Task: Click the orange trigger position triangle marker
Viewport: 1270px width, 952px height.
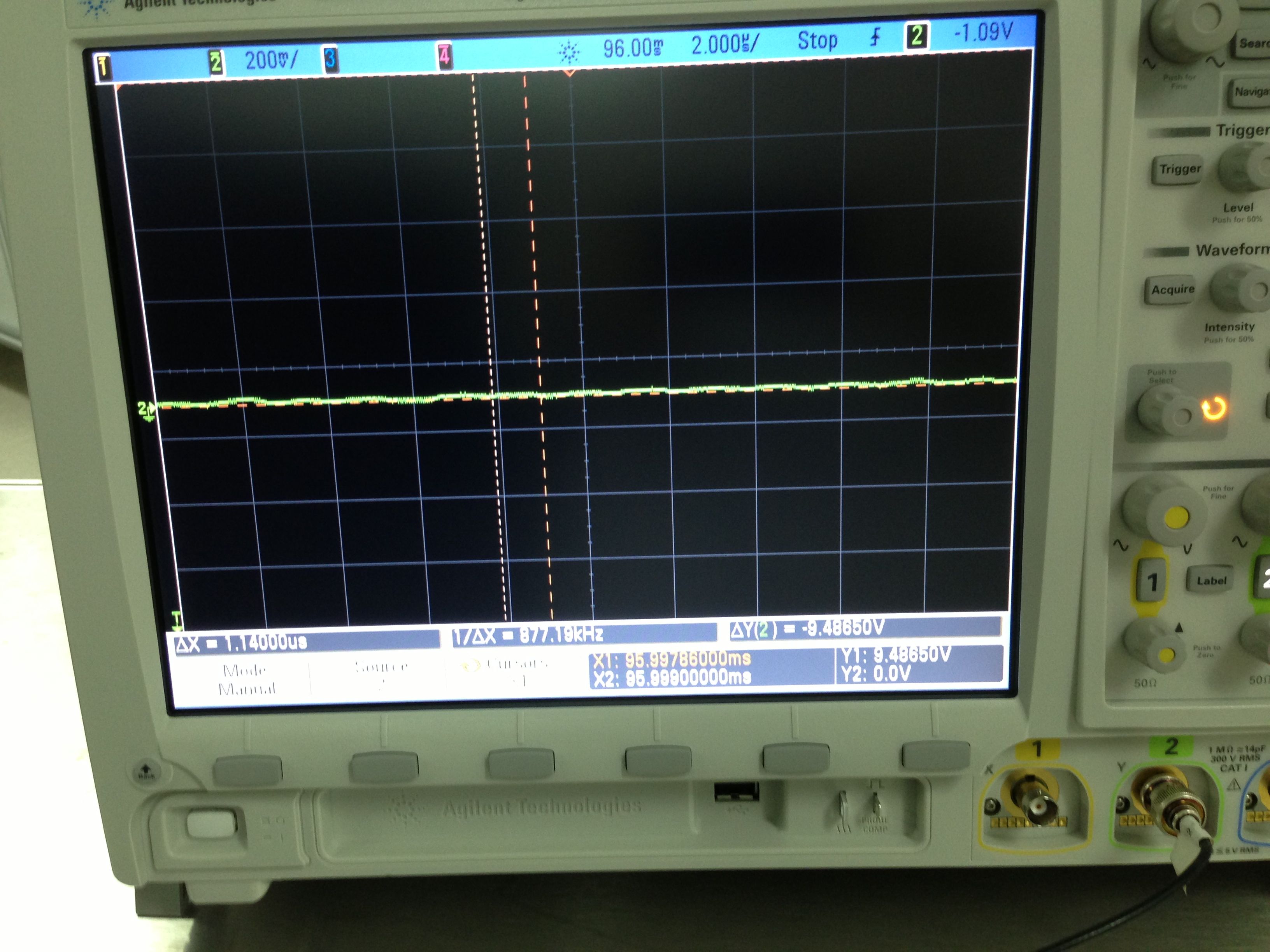Action: [x=569, y=73]
